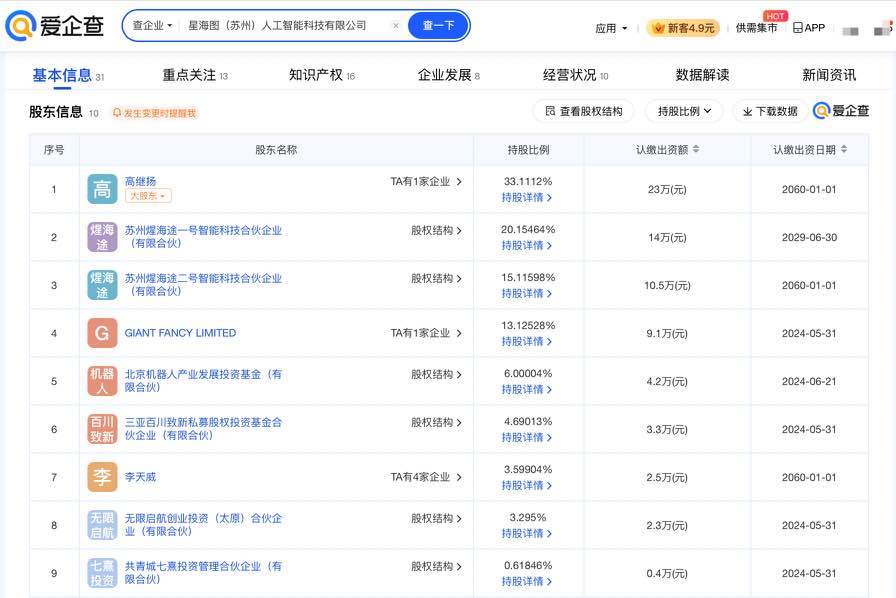
Task: Click the 爱企查 logo in header
Action: coord(55,27)
